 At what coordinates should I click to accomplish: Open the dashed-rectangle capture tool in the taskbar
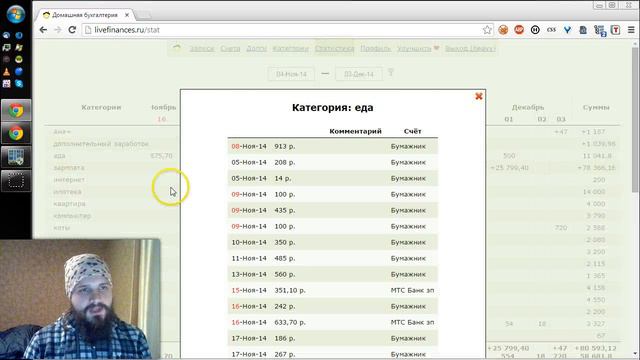tap(16, 180)
